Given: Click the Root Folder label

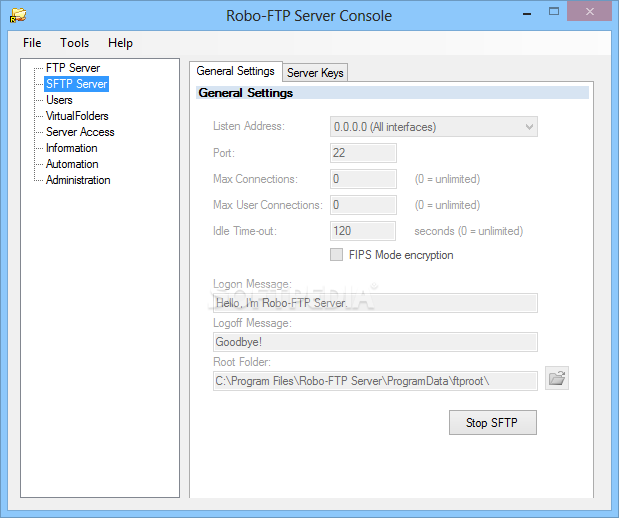Looking at the screenshot, I should point(242,362).
